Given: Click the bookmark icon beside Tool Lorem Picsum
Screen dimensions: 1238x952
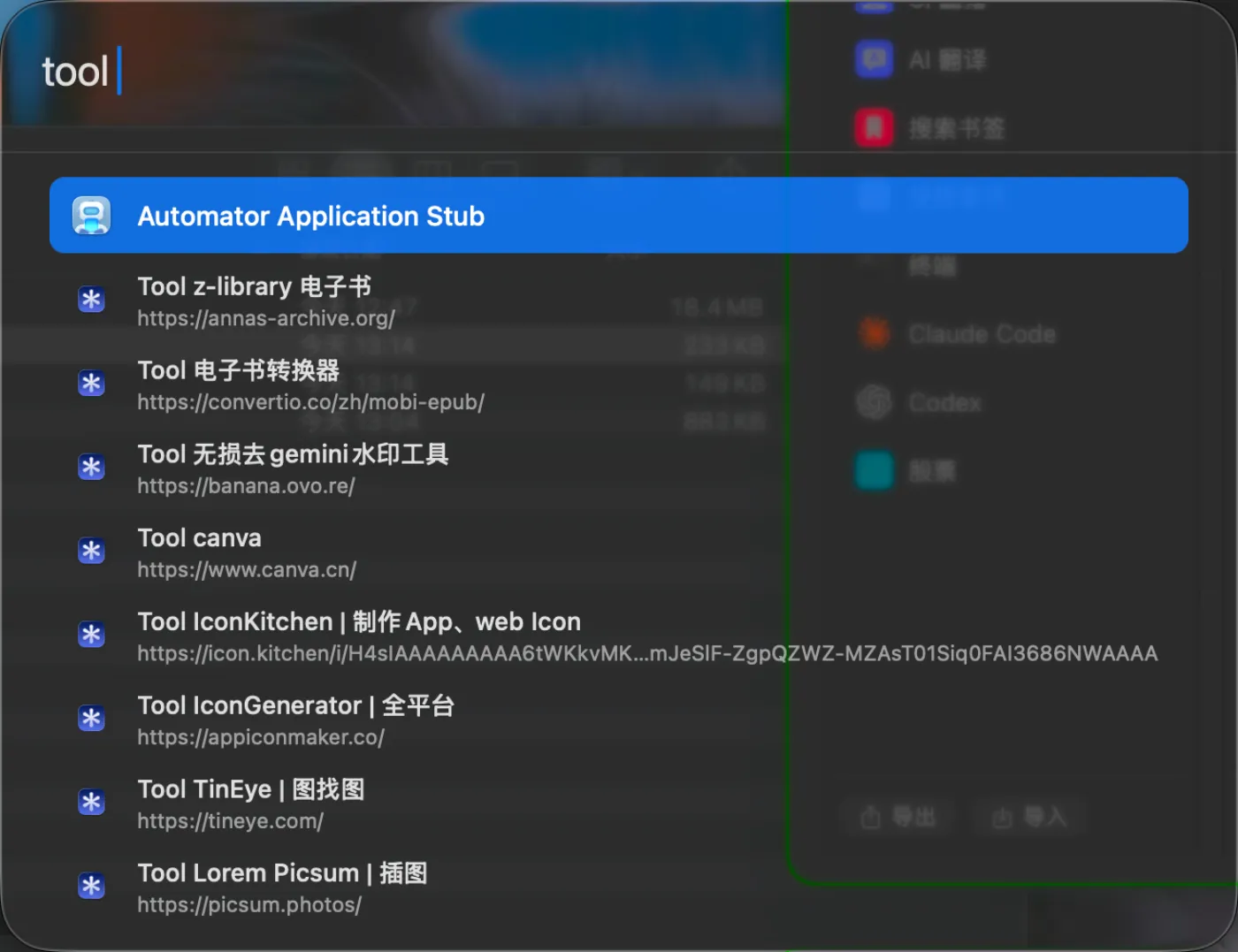Looking at the screenshot, I should (x=91, y=887).
